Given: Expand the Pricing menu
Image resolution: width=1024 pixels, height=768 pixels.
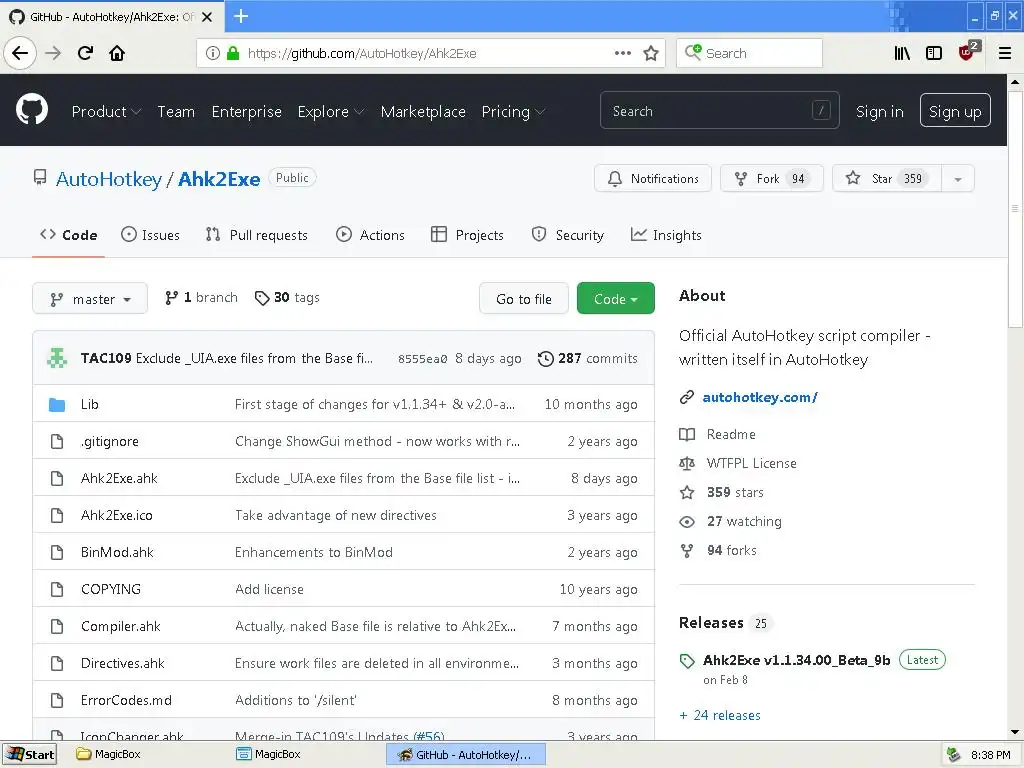Looking at the screenshot, I should pos(513,112).
